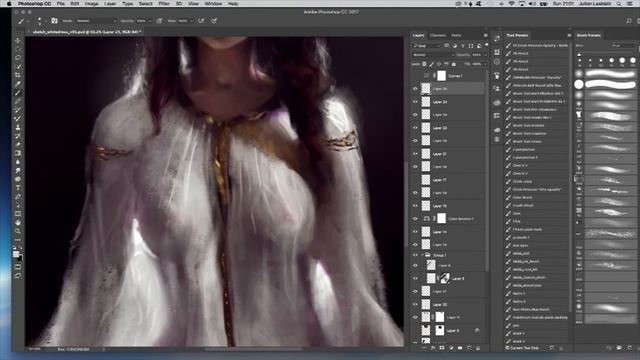
Task: Create new tool preset icon
Action: [552, 348]
